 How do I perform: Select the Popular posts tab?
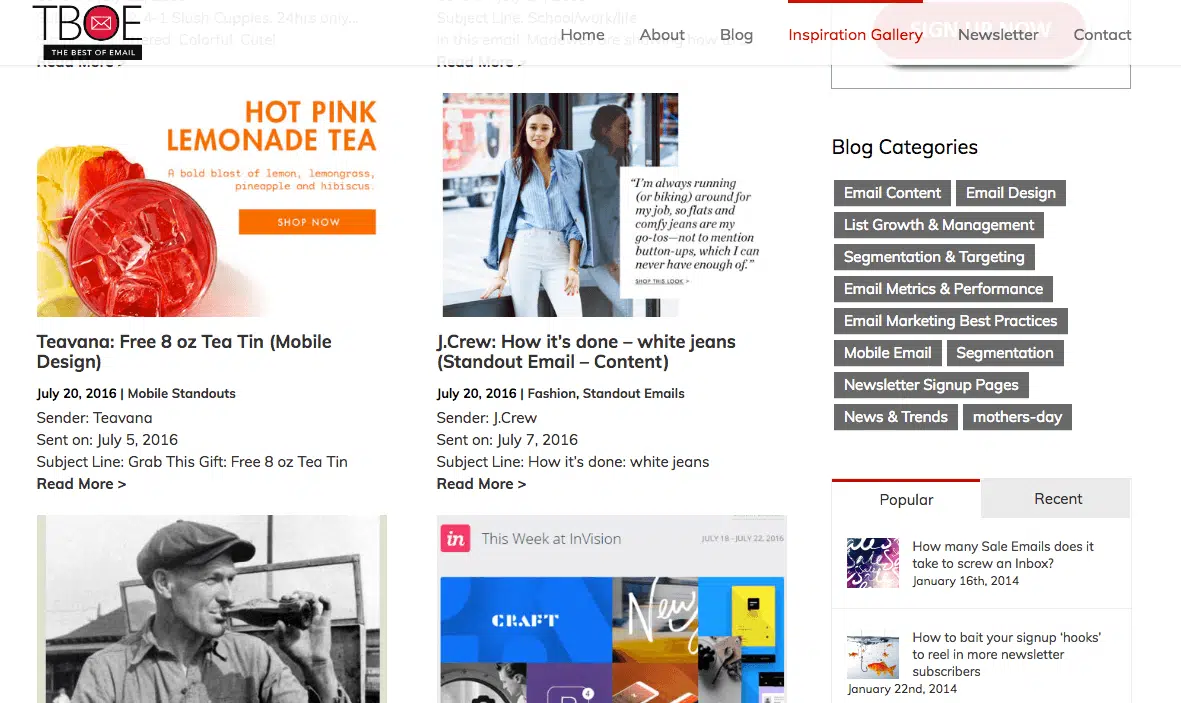click(906, 499)
